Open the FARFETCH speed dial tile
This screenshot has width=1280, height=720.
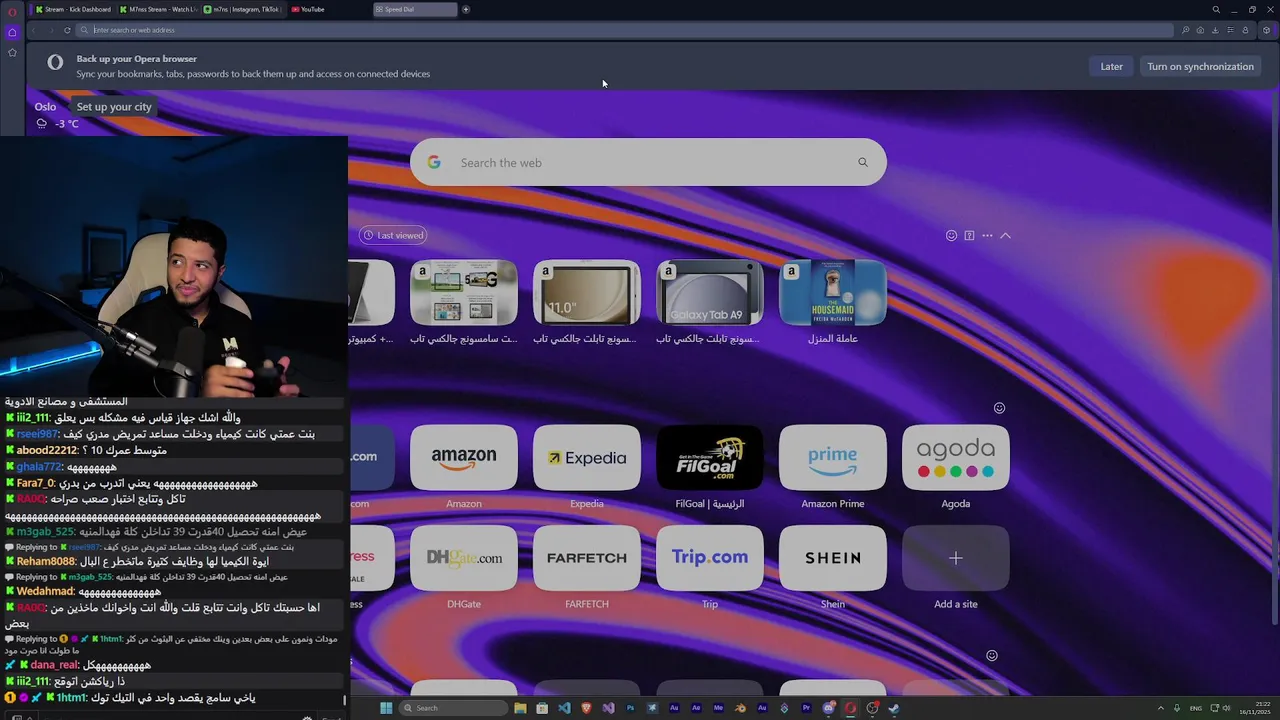[587, 558]
